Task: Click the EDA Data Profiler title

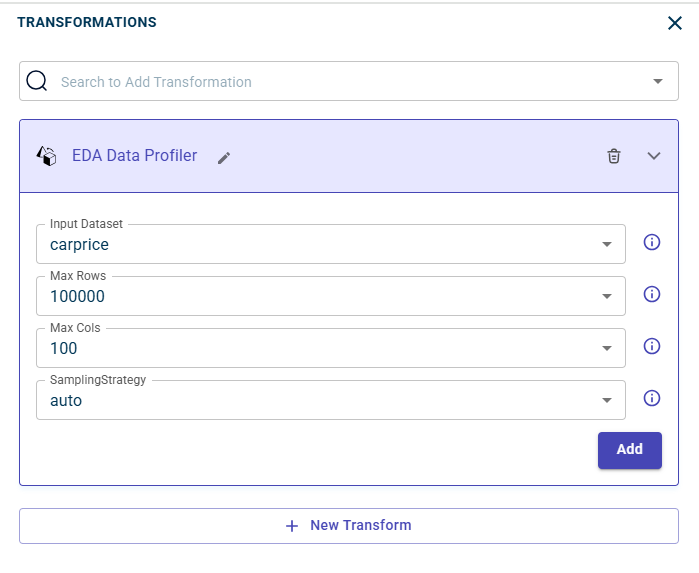Action: point(135,156)
